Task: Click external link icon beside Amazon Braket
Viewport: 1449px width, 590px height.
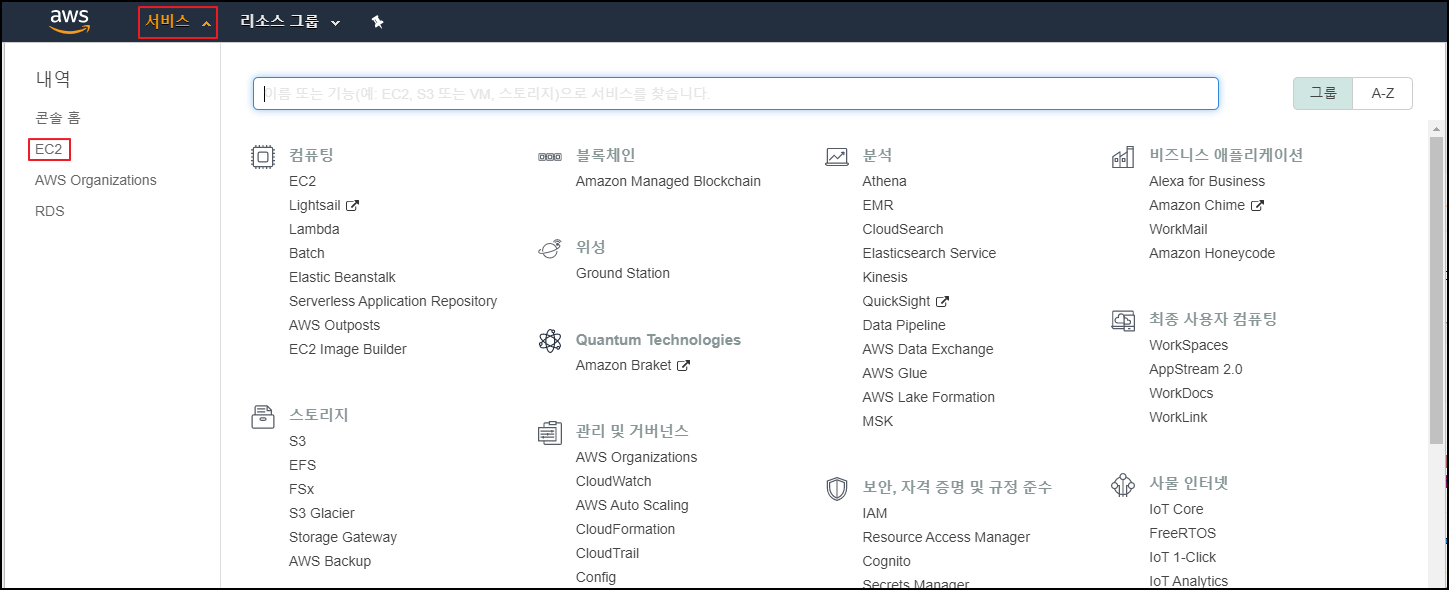Action: 684,365
